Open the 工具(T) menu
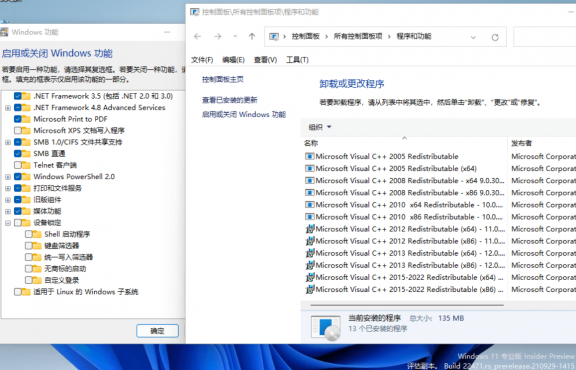The width and height of the screenshot is (576, 370). tap(297, 60)
